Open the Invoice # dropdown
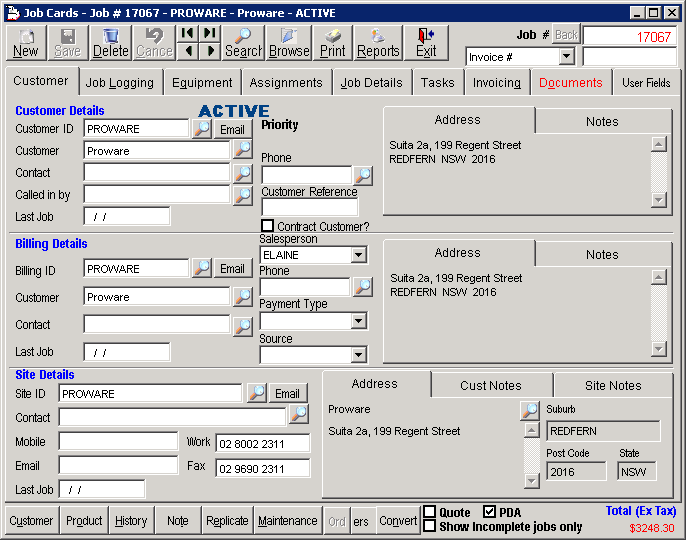This screenshot has width=686, height=540. tap(567, 56)
